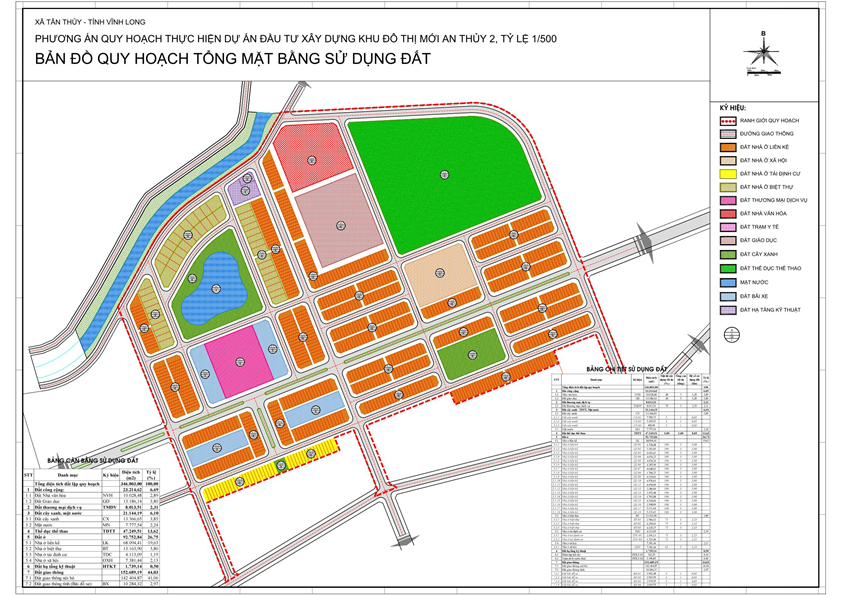
Task: Click the "Đất trạm y tế" legend symbol
Action: click(727, 226)
